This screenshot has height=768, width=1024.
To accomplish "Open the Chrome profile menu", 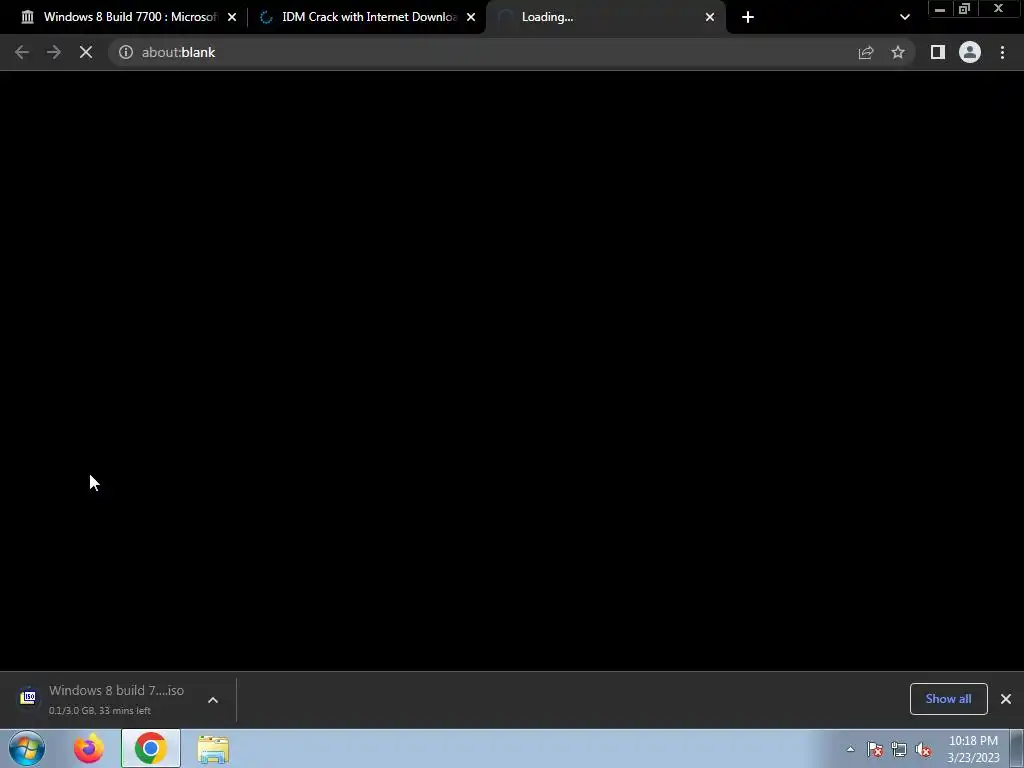I will (970, 52).
